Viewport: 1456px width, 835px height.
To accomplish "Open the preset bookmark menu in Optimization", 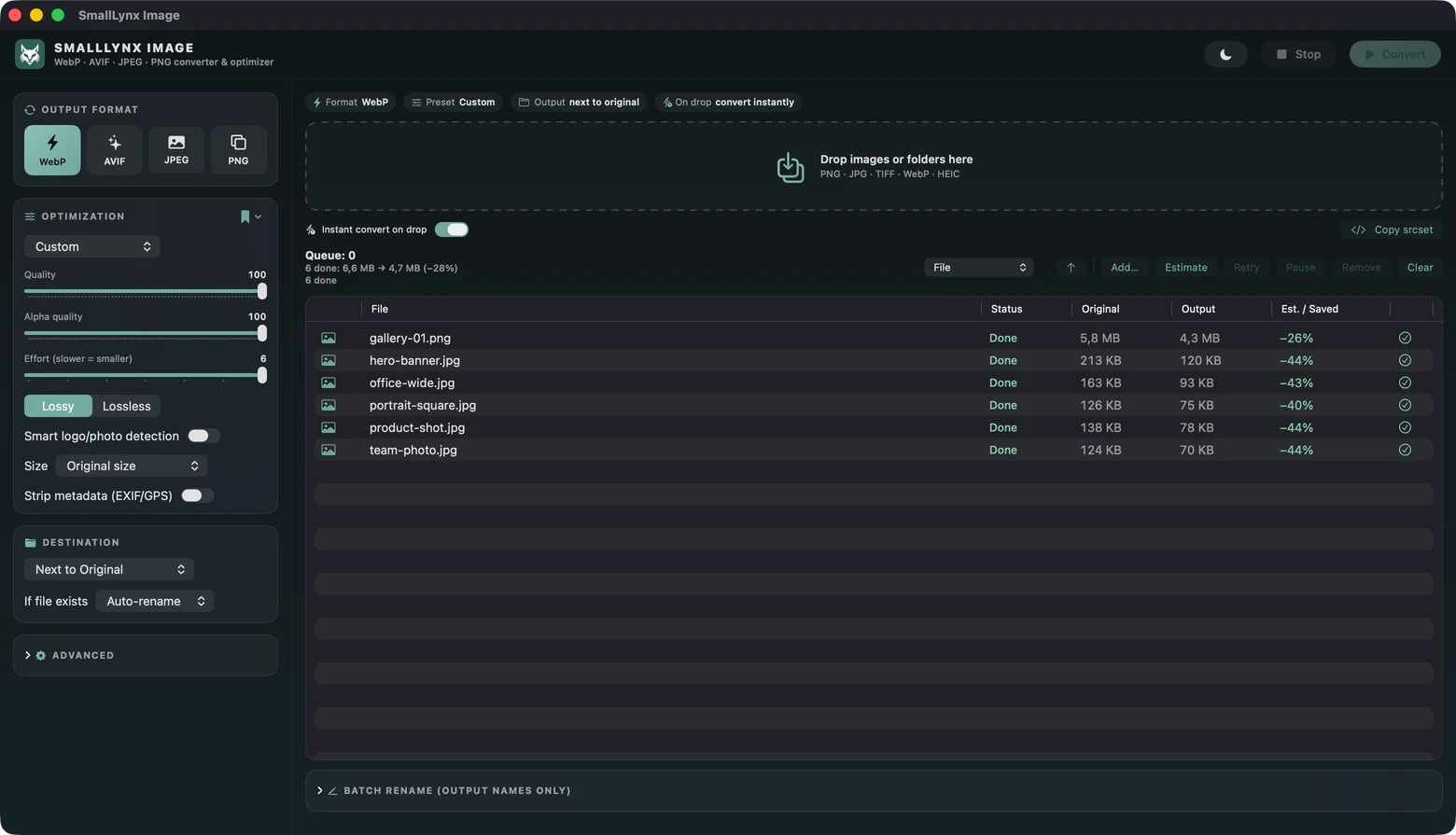I will (x=250, y=216).
